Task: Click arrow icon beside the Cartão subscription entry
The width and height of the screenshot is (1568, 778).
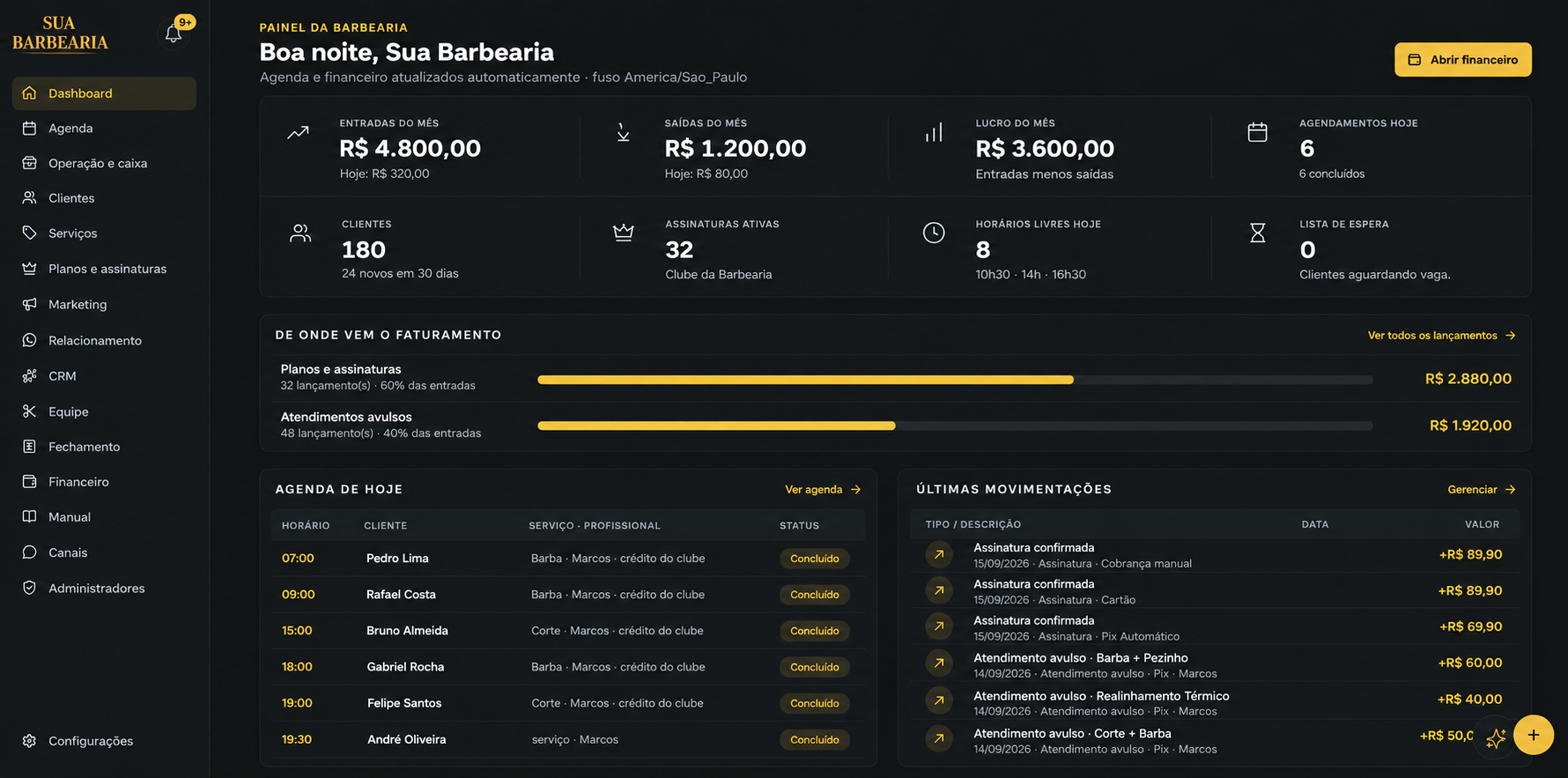Action: [939, 590]
